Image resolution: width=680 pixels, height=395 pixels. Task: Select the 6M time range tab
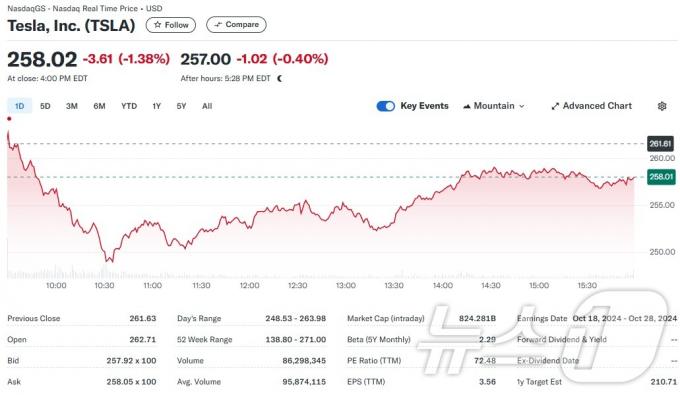click(x=99, y=106)
